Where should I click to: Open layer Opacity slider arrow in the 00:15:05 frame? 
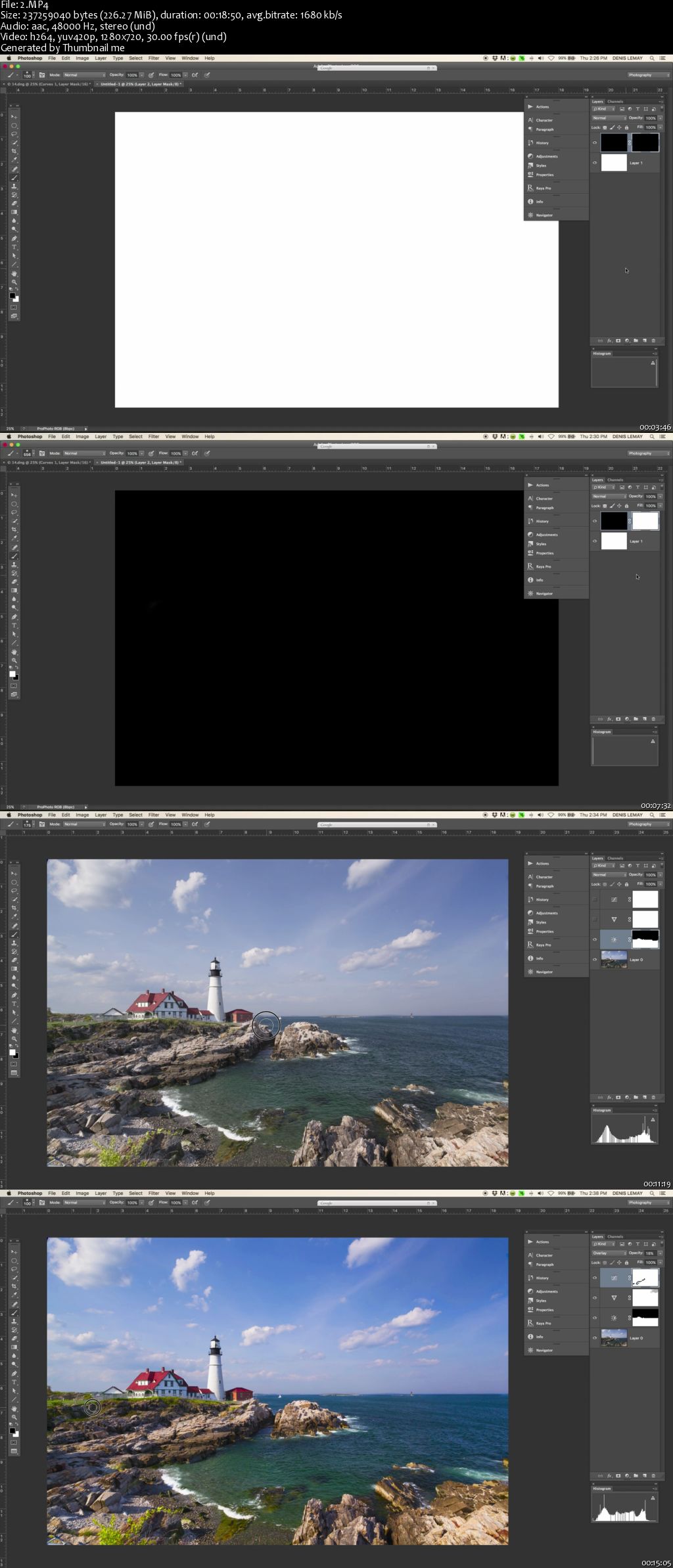point(661,1253)
